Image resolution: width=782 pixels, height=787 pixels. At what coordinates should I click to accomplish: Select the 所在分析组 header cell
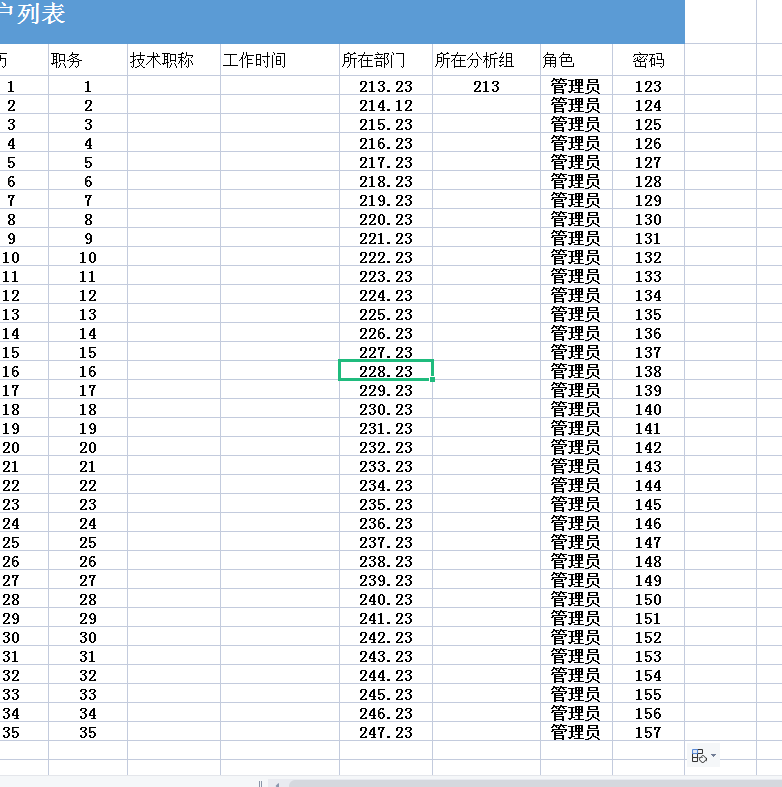(486, 60)
